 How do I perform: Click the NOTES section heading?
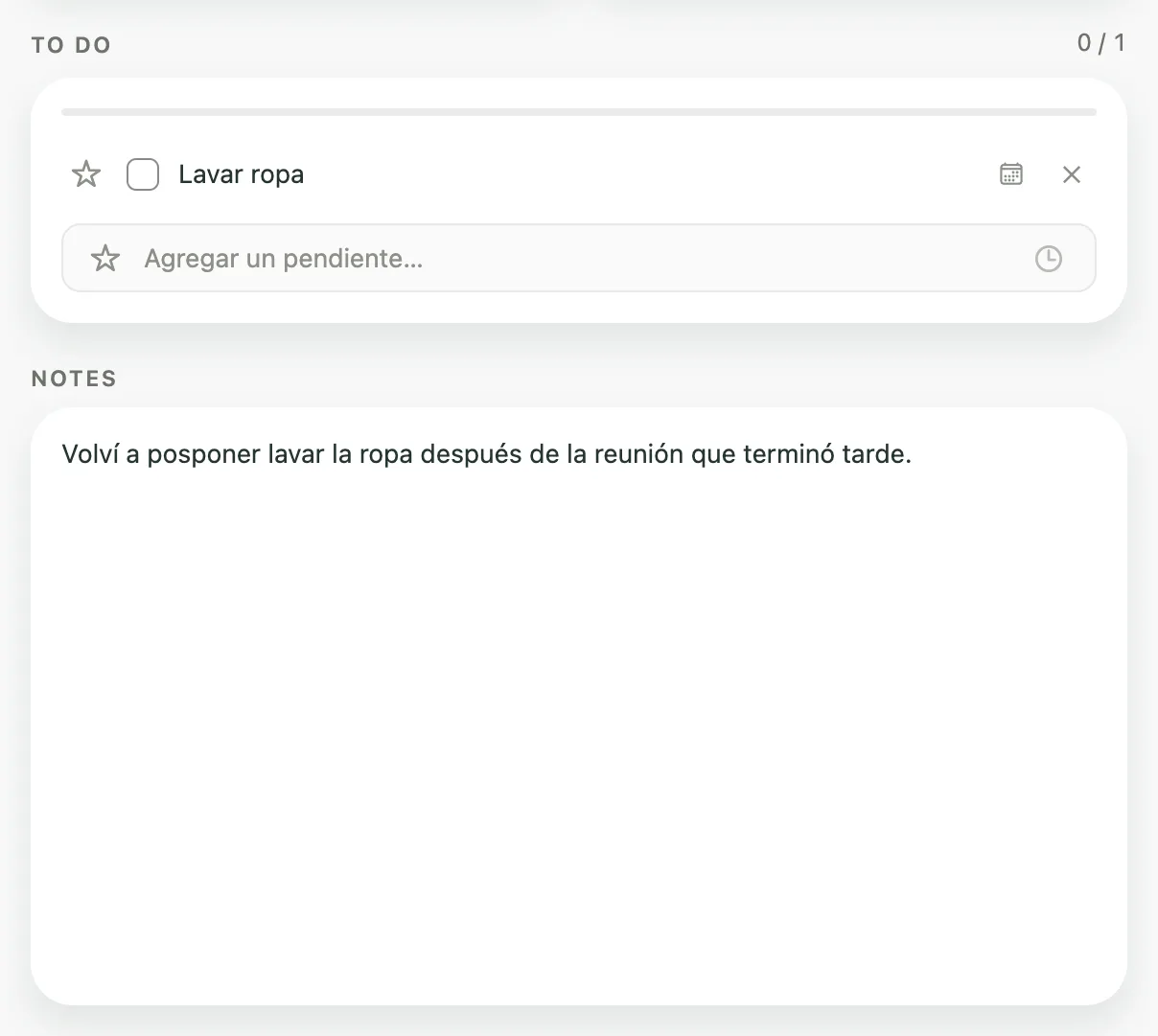[x=74, y=379]
